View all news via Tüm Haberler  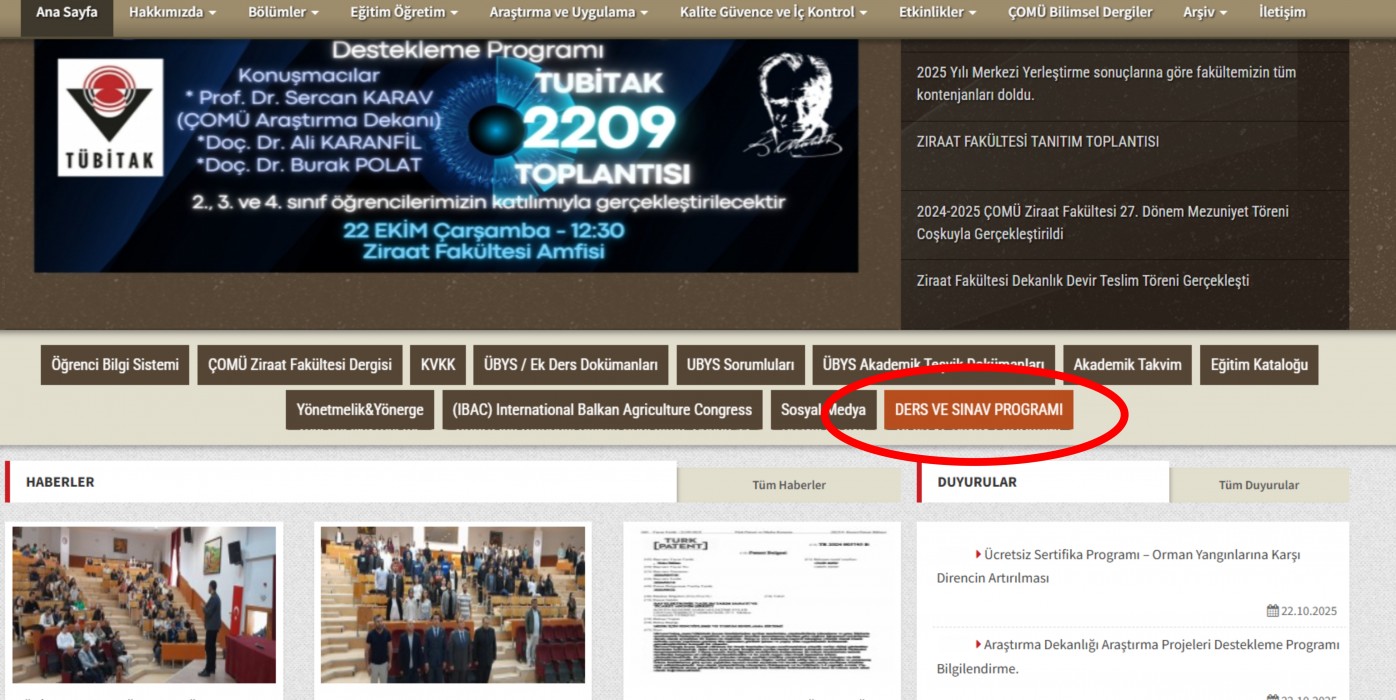[789, 485]
